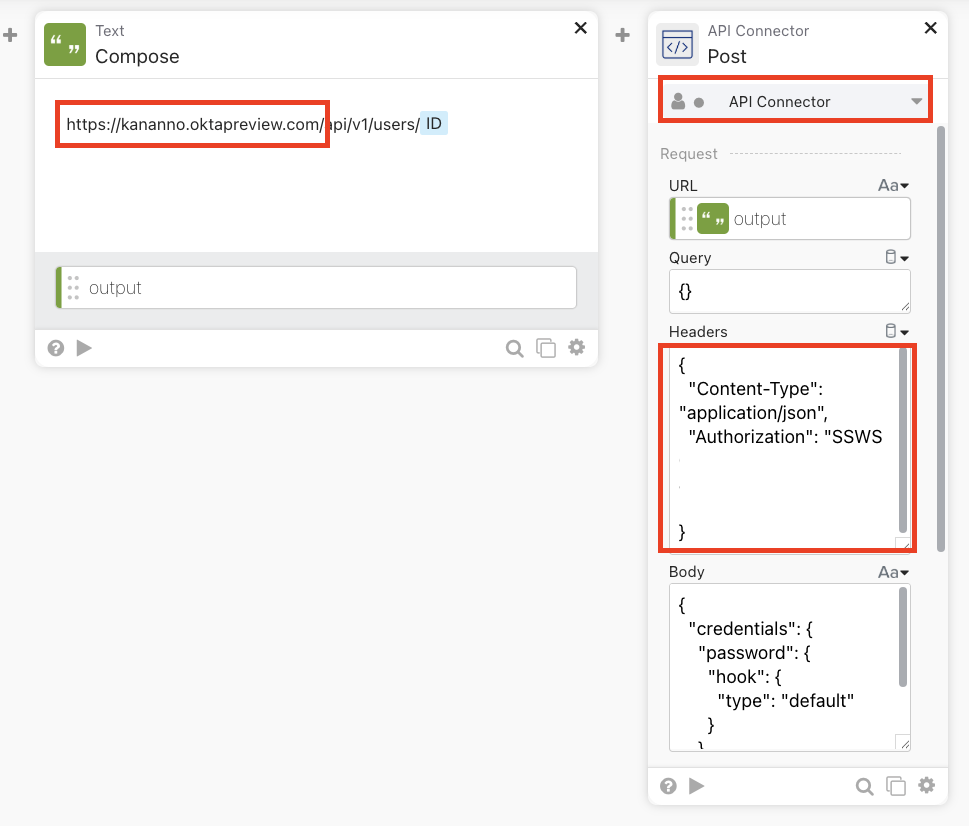Run the API Connector Post card
Viewport: 969px width, 826px height.
(697, 786)
